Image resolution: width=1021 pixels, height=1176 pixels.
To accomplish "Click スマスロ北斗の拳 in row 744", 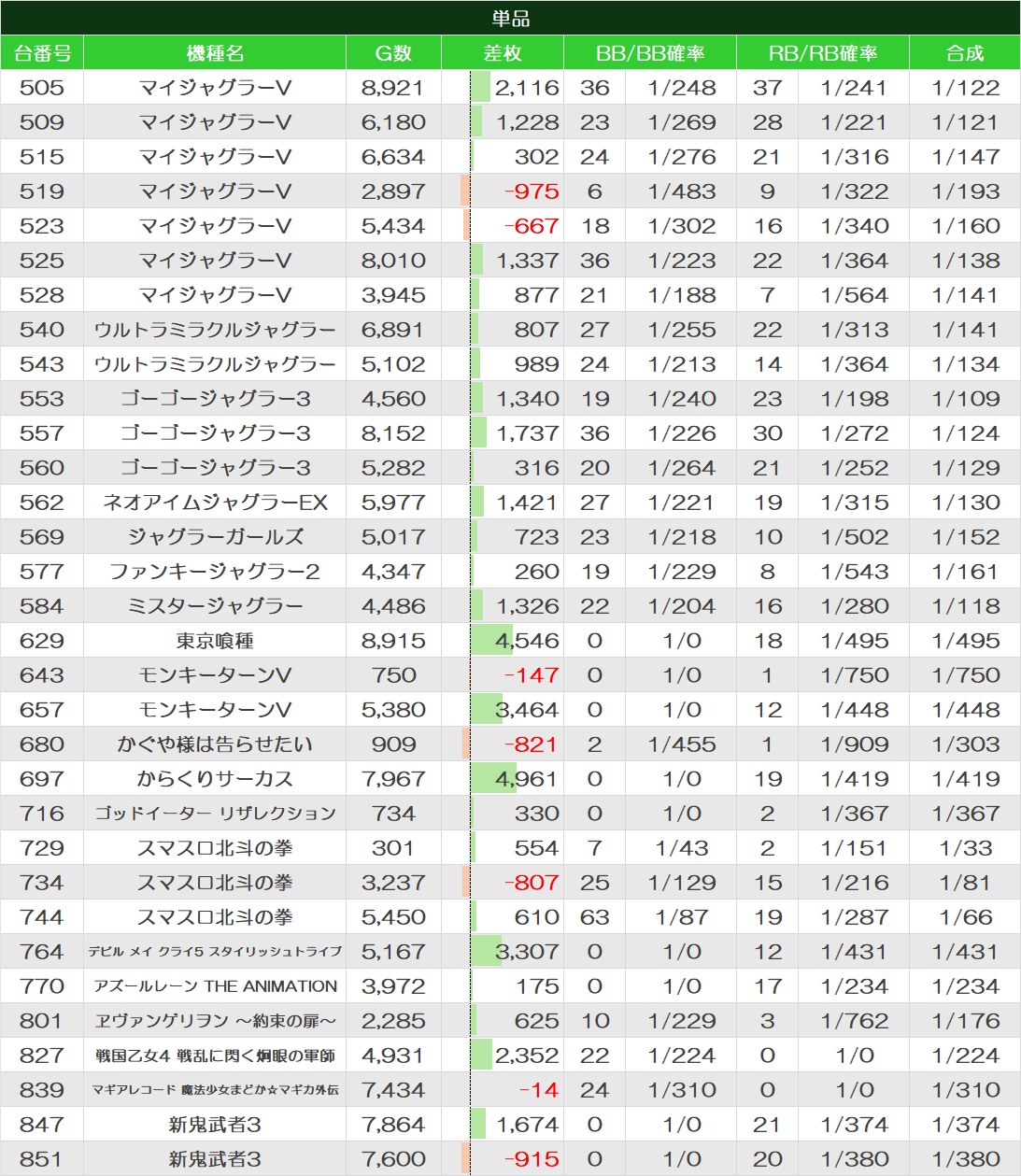I will pos(215,917).
